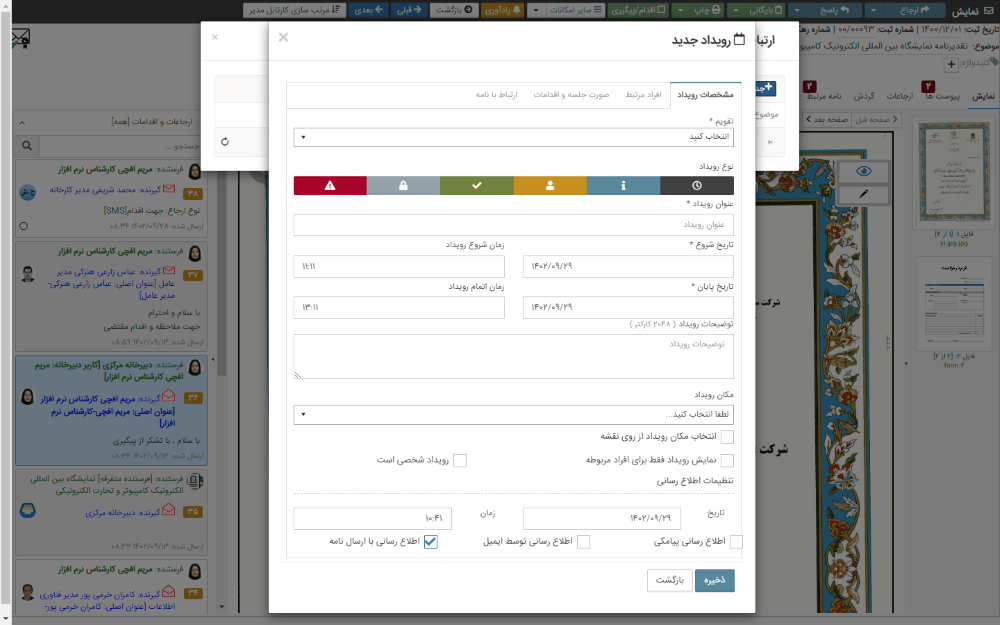Screen dimensions: 1000x625
Task: Click the ذخیره save button
Action: [x=714, y=580]
